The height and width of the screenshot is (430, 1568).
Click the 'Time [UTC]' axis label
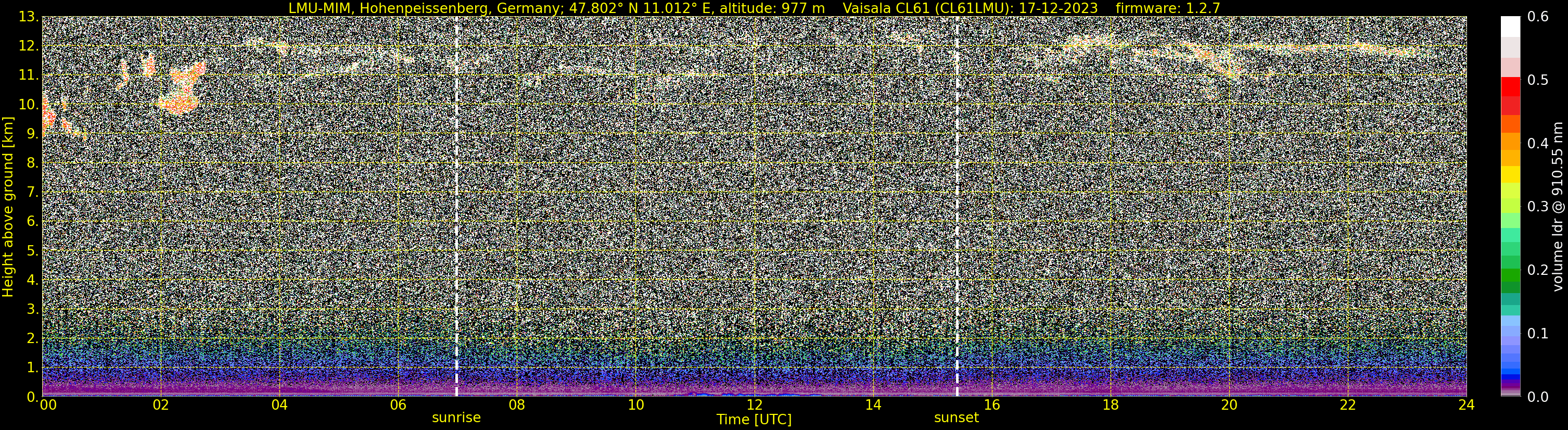(x=754, y=420)
